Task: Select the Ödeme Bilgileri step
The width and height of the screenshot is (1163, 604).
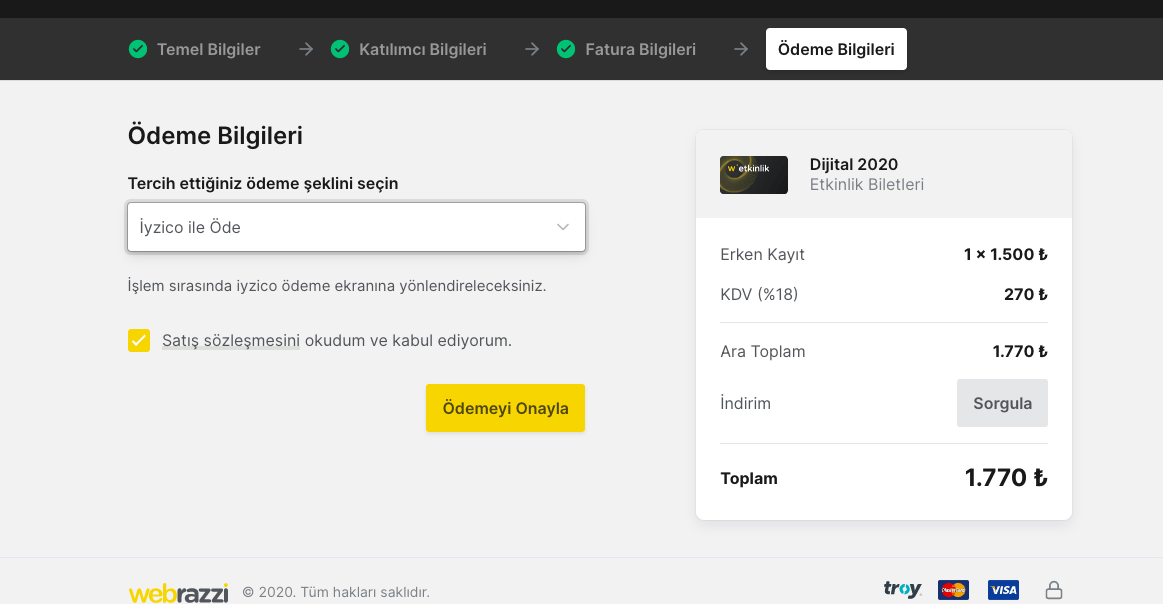Action: (836, 49)
